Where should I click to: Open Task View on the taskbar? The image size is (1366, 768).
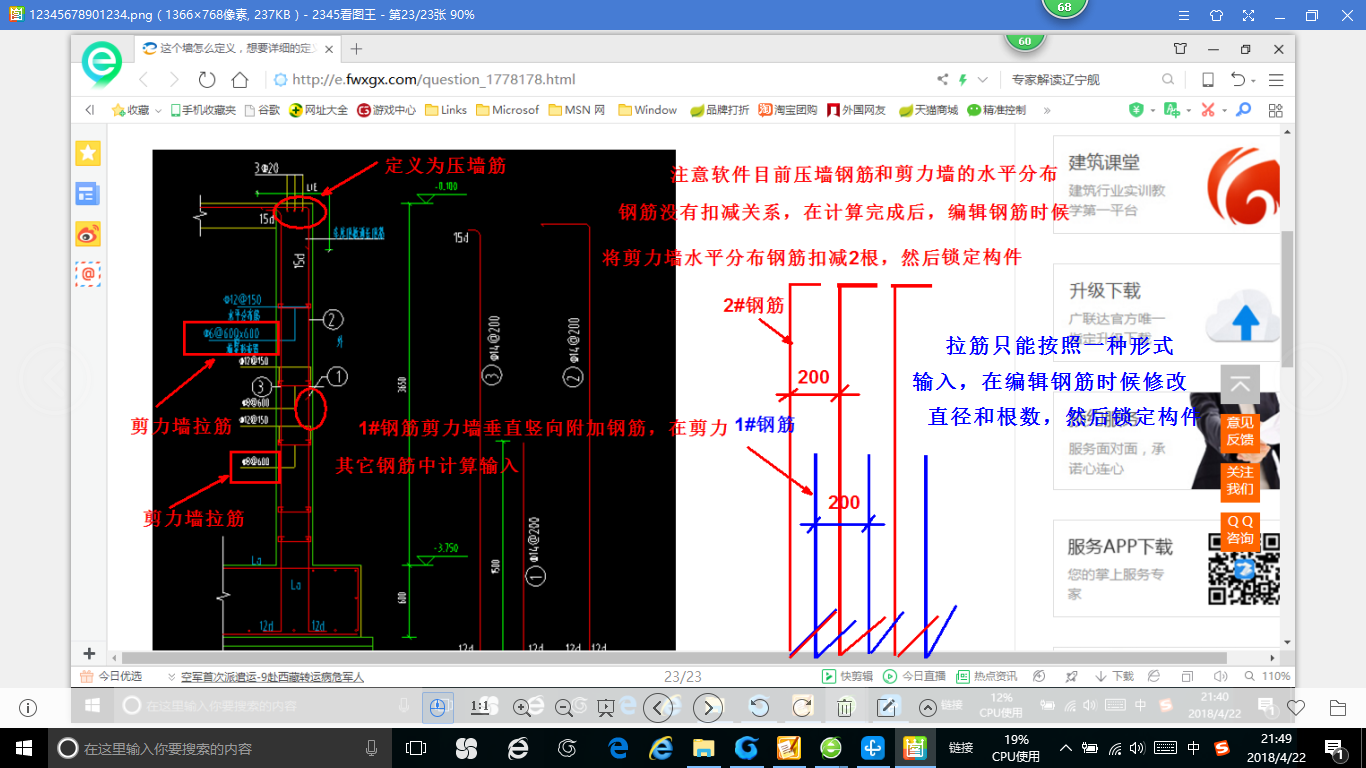[416, 748]
